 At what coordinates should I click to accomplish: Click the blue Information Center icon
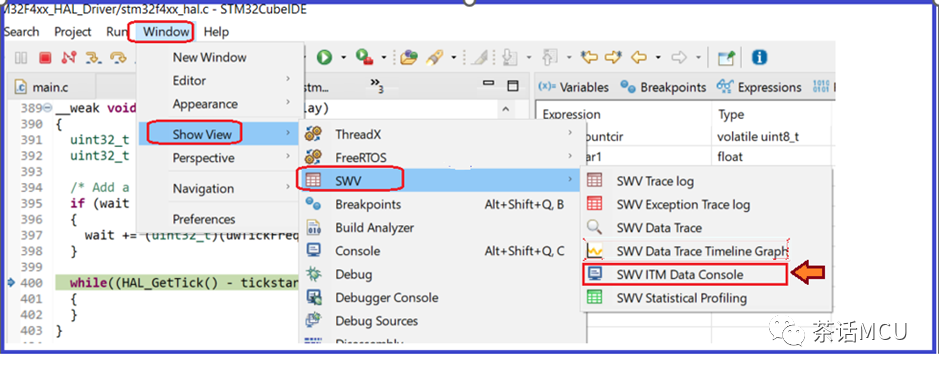759,57
